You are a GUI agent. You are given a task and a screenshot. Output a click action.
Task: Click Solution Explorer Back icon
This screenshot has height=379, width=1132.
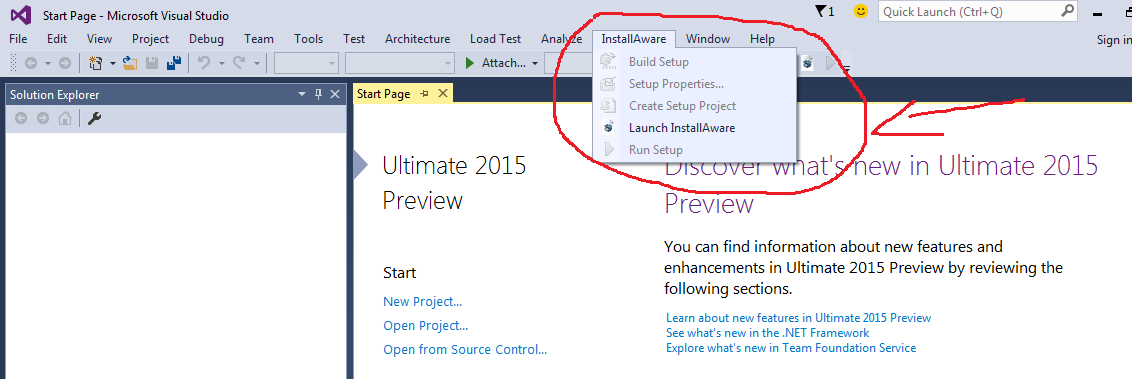tap(21, 118)
